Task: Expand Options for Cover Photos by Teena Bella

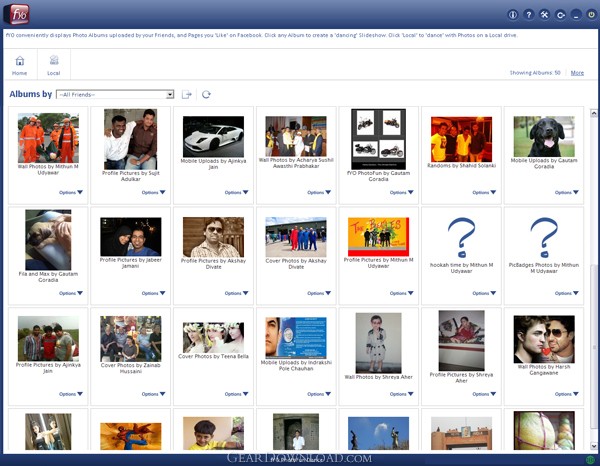Action: [x=236, y=394]
